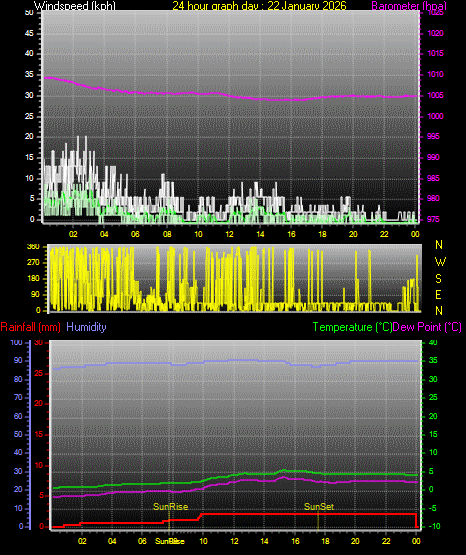Click barometer value 1015
The image size is (466, 555).
coord(435,53)
